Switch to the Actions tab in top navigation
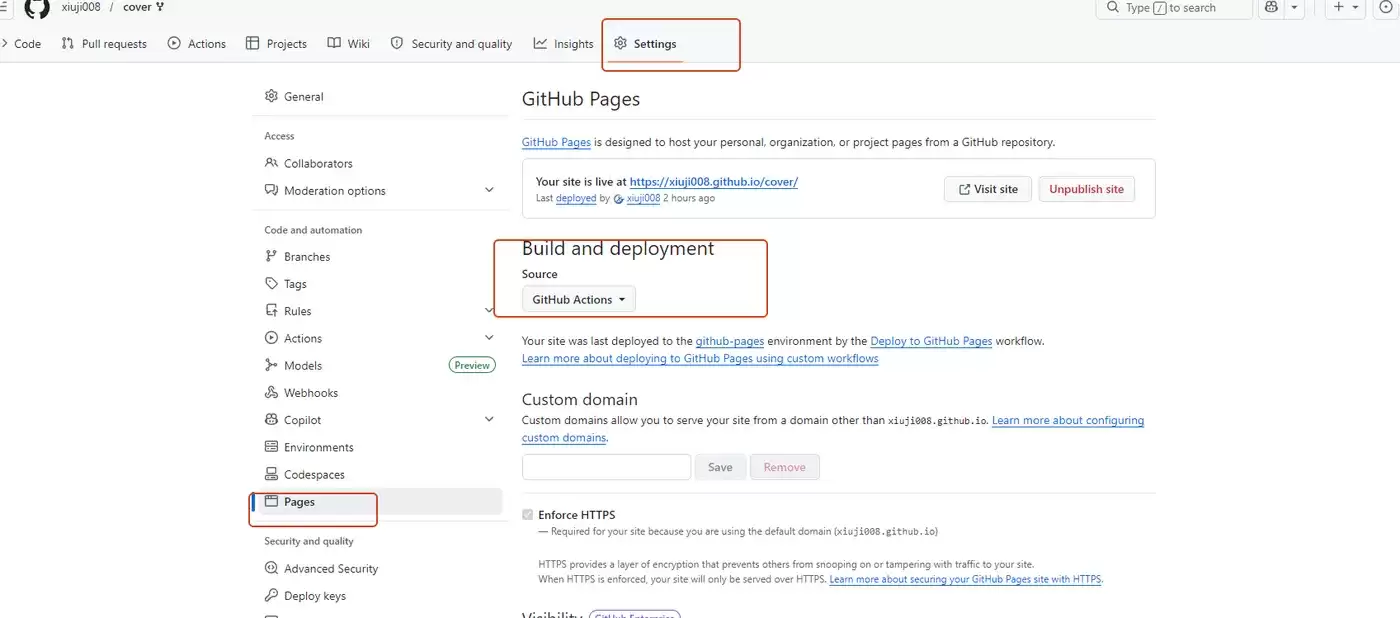 tap(197, 43)
